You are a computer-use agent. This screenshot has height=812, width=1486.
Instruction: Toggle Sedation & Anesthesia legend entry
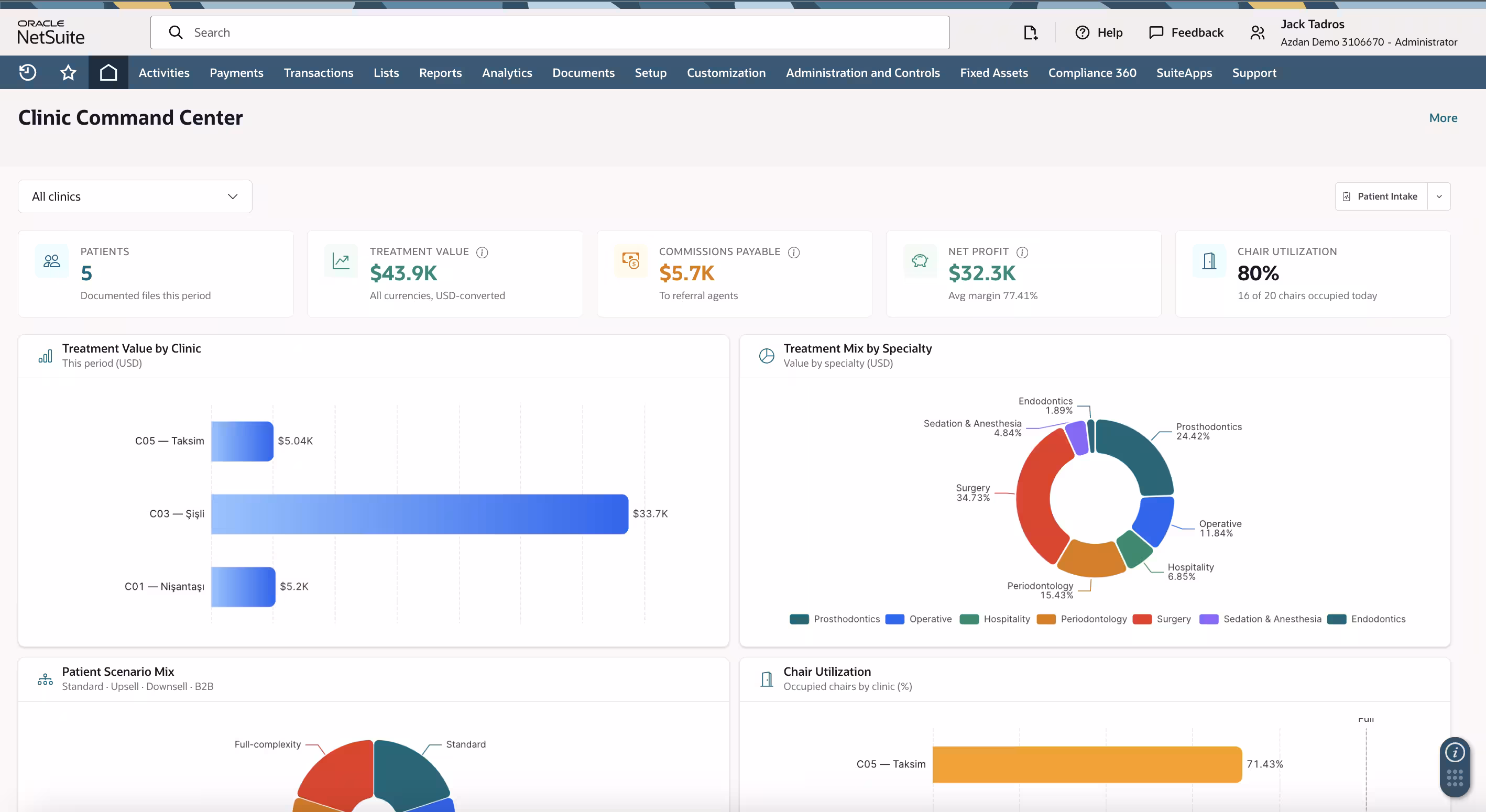[1261, 619]
